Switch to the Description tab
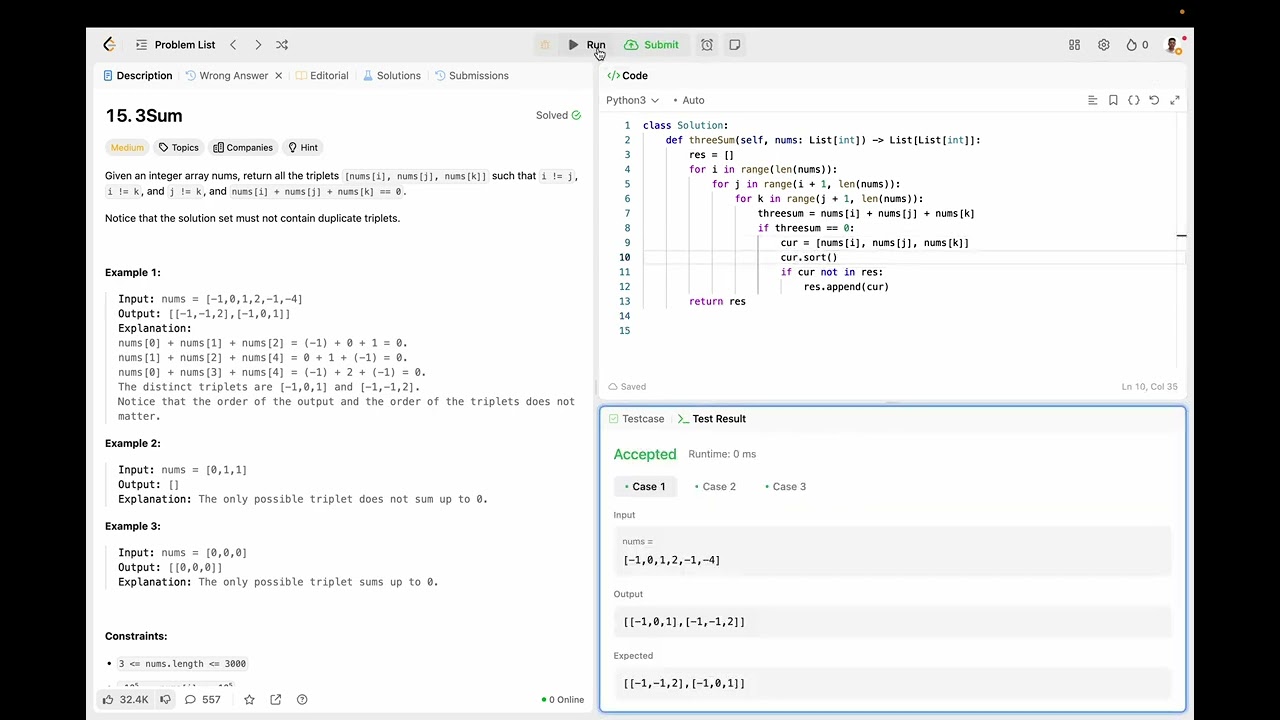This screenshot has height=720, width=1280. coord(138,75)
